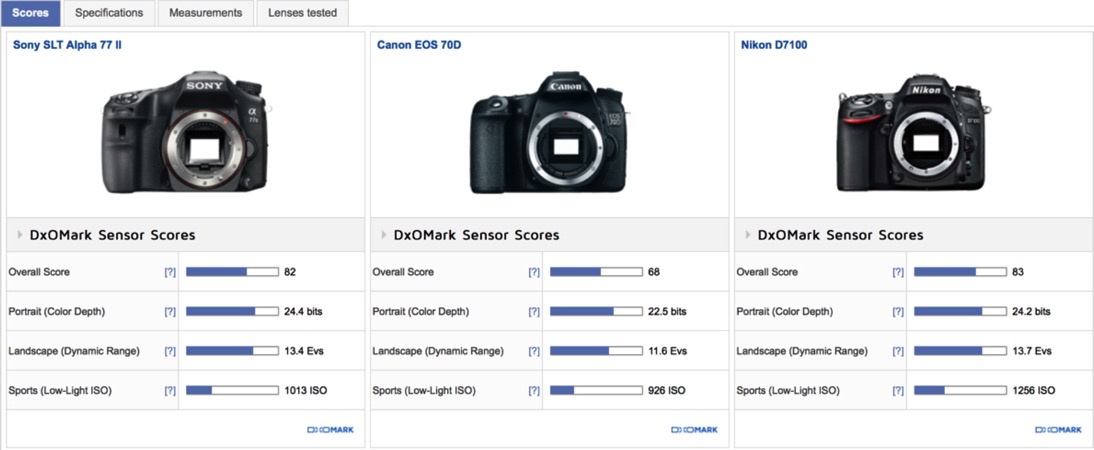Select Sony's 13.4 Evs dynamic range value
Screen dimensions: 1094x450
click(x=304, y=351)
